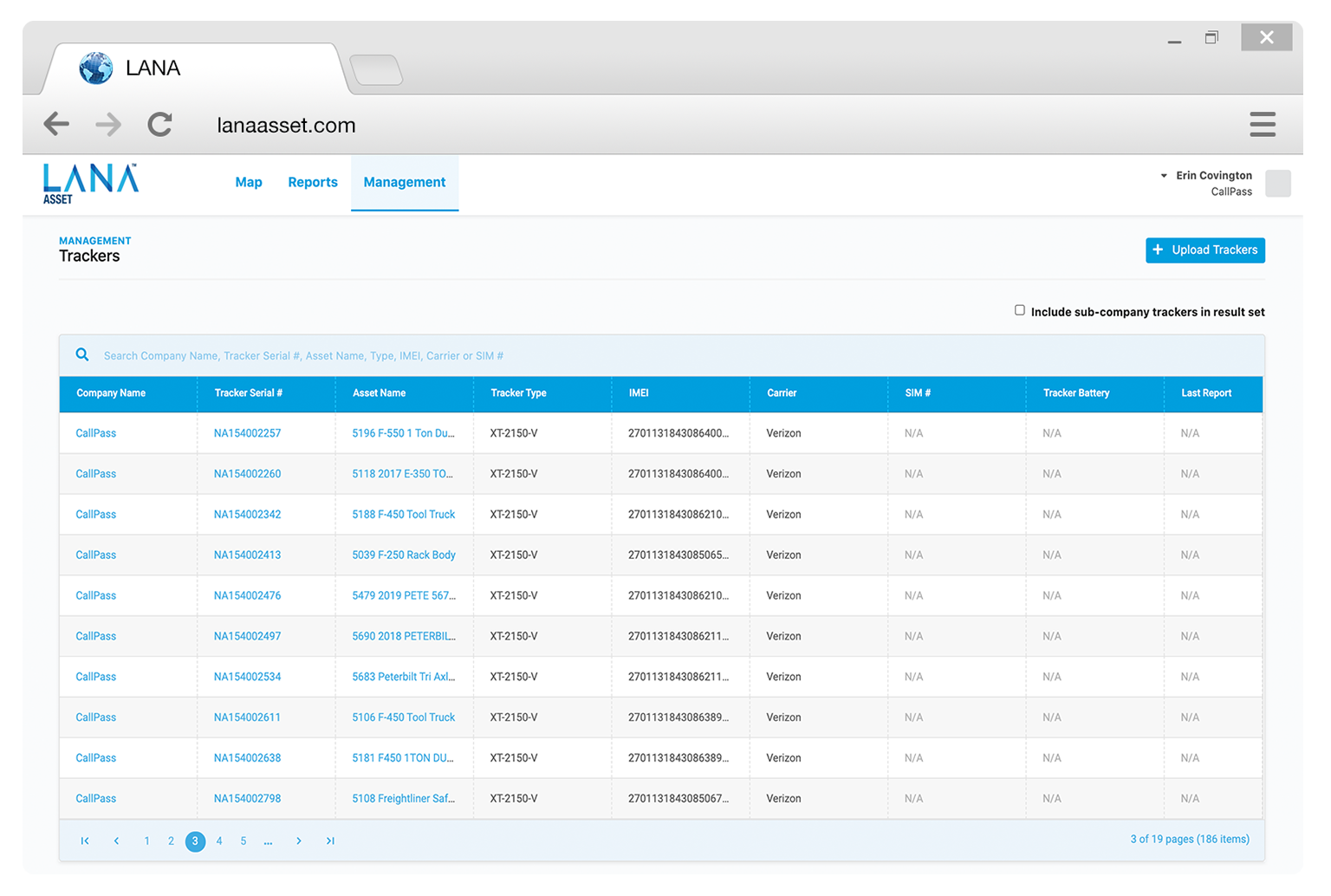Click the browser forward arrow
Image resolution: width=1331 pixels, height=896 pixels.
pos(108,124)
